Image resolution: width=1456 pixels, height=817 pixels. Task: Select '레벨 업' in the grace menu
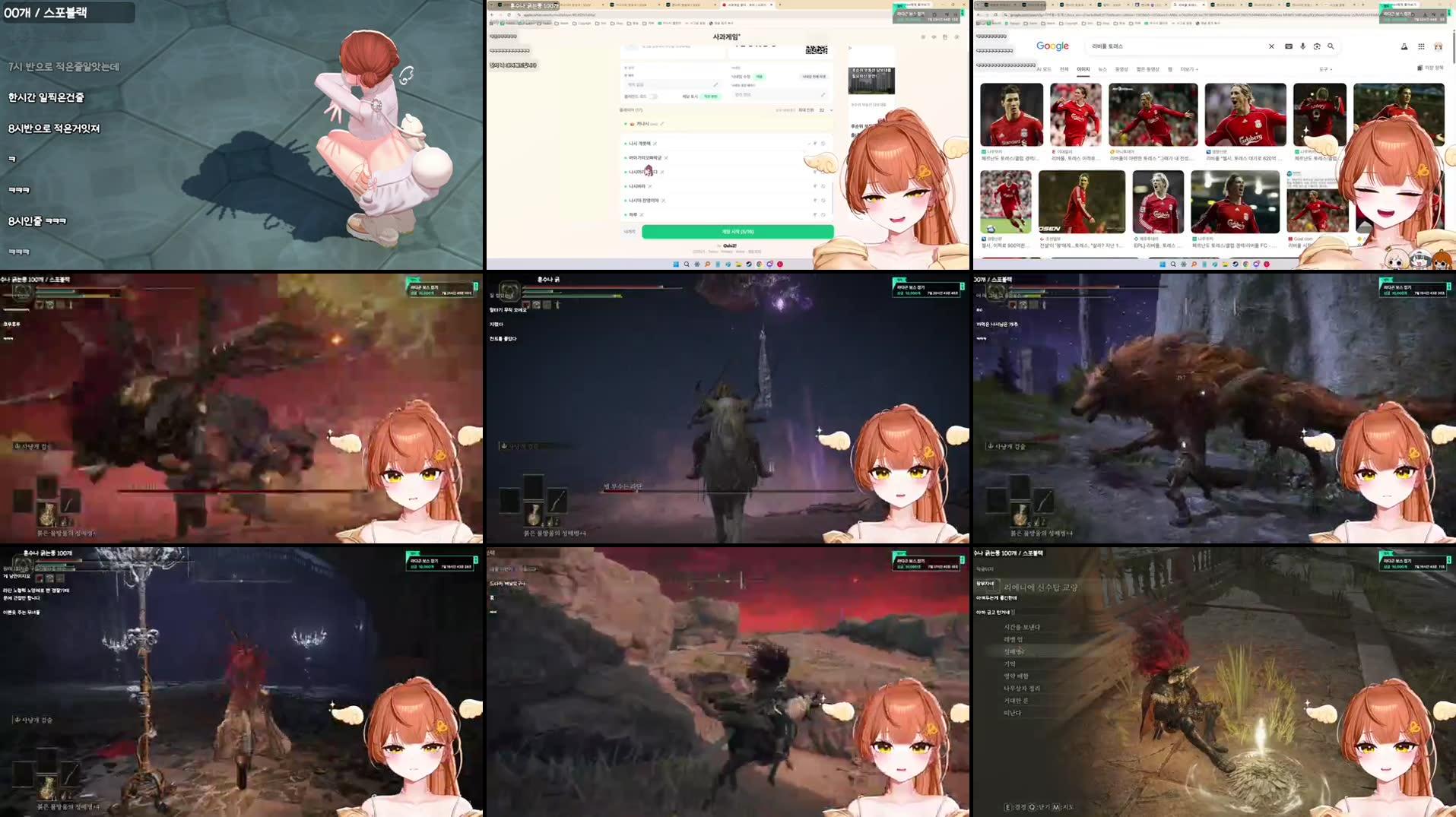tap(1013, 639)
